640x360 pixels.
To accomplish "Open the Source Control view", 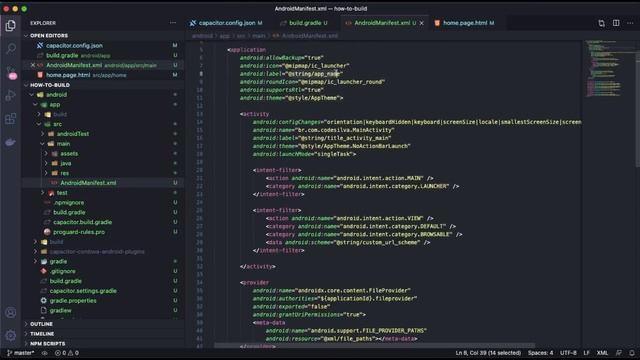I will point(11,73).
